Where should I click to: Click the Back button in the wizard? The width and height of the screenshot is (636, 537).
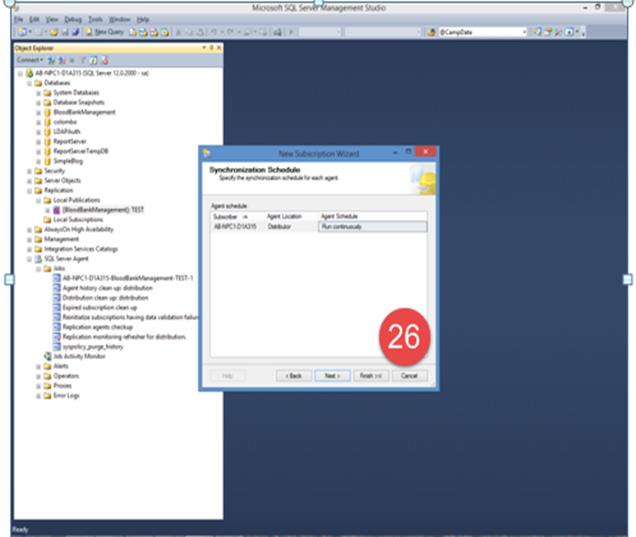click(x=294, y=376)
